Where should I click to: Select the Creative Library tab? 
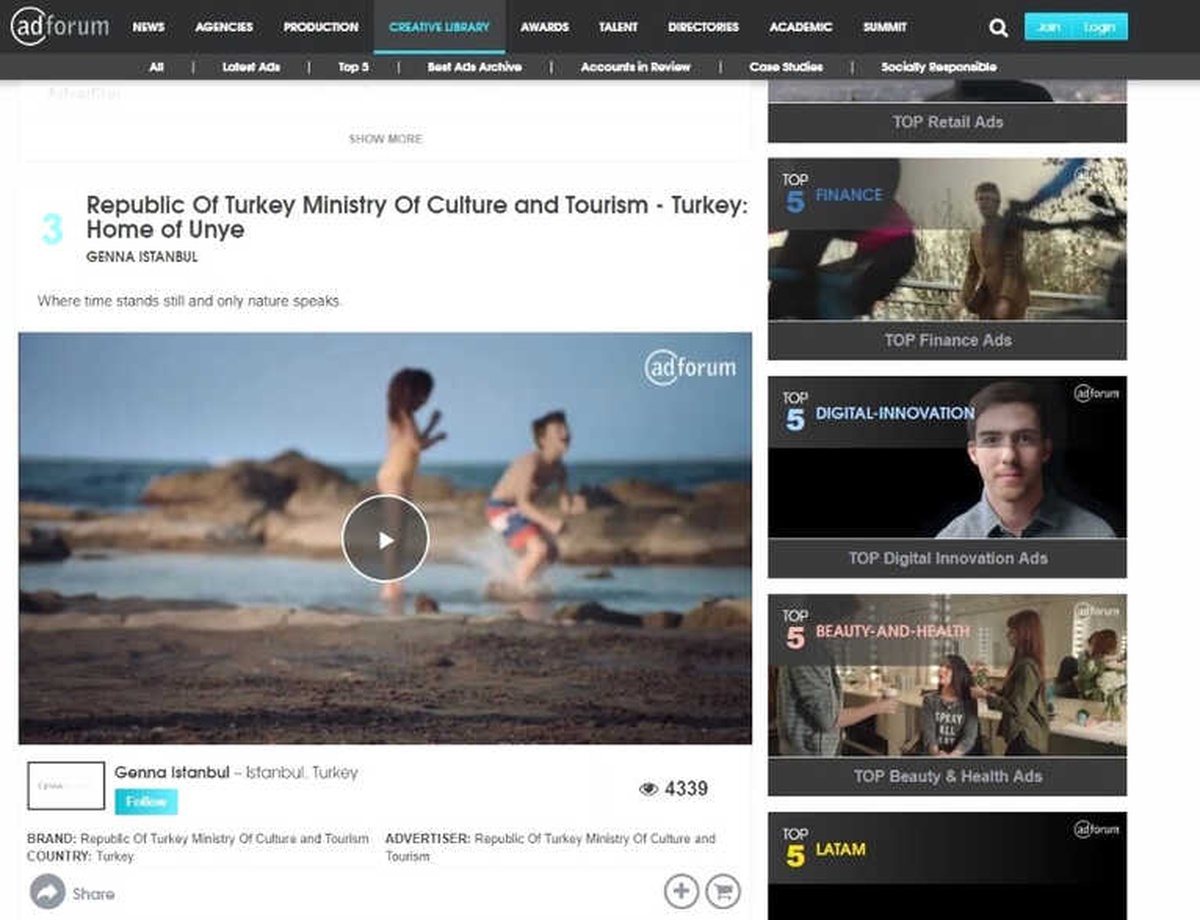click(x=439, y=27)
